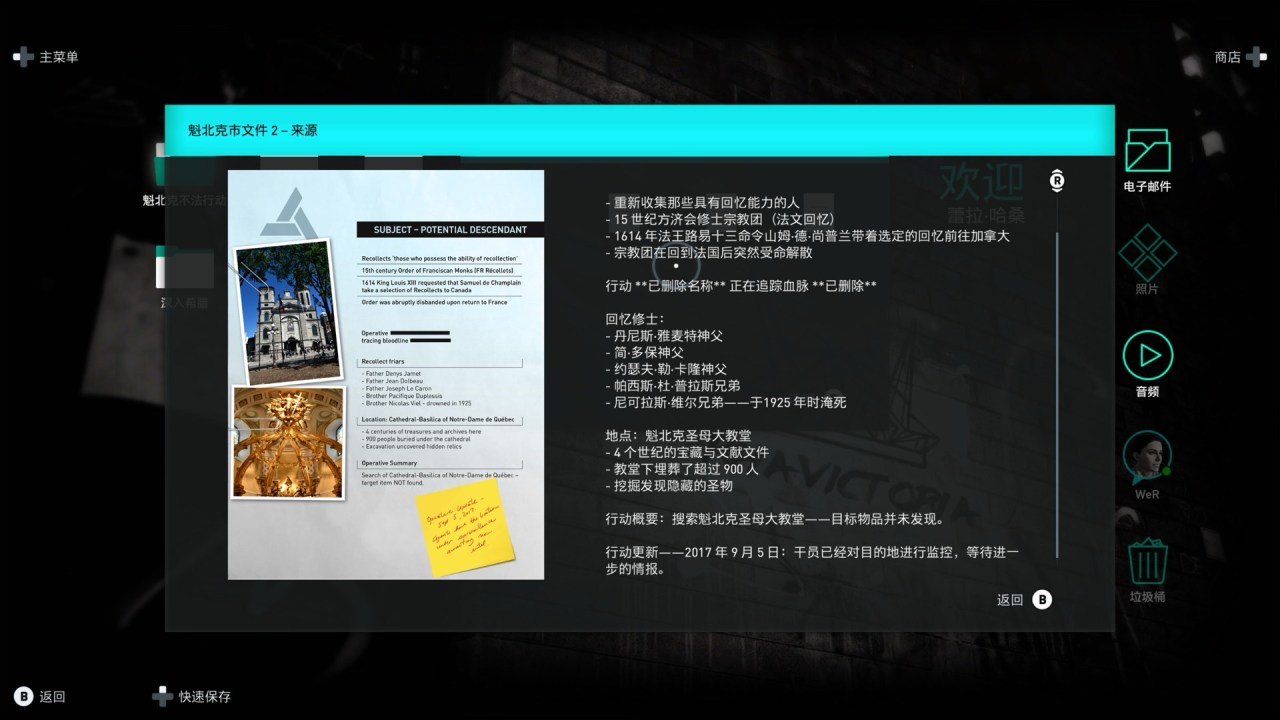Open the 垃圾桶 trash bin icon
Screen dimensions: 1280x720
[1147, 561]
